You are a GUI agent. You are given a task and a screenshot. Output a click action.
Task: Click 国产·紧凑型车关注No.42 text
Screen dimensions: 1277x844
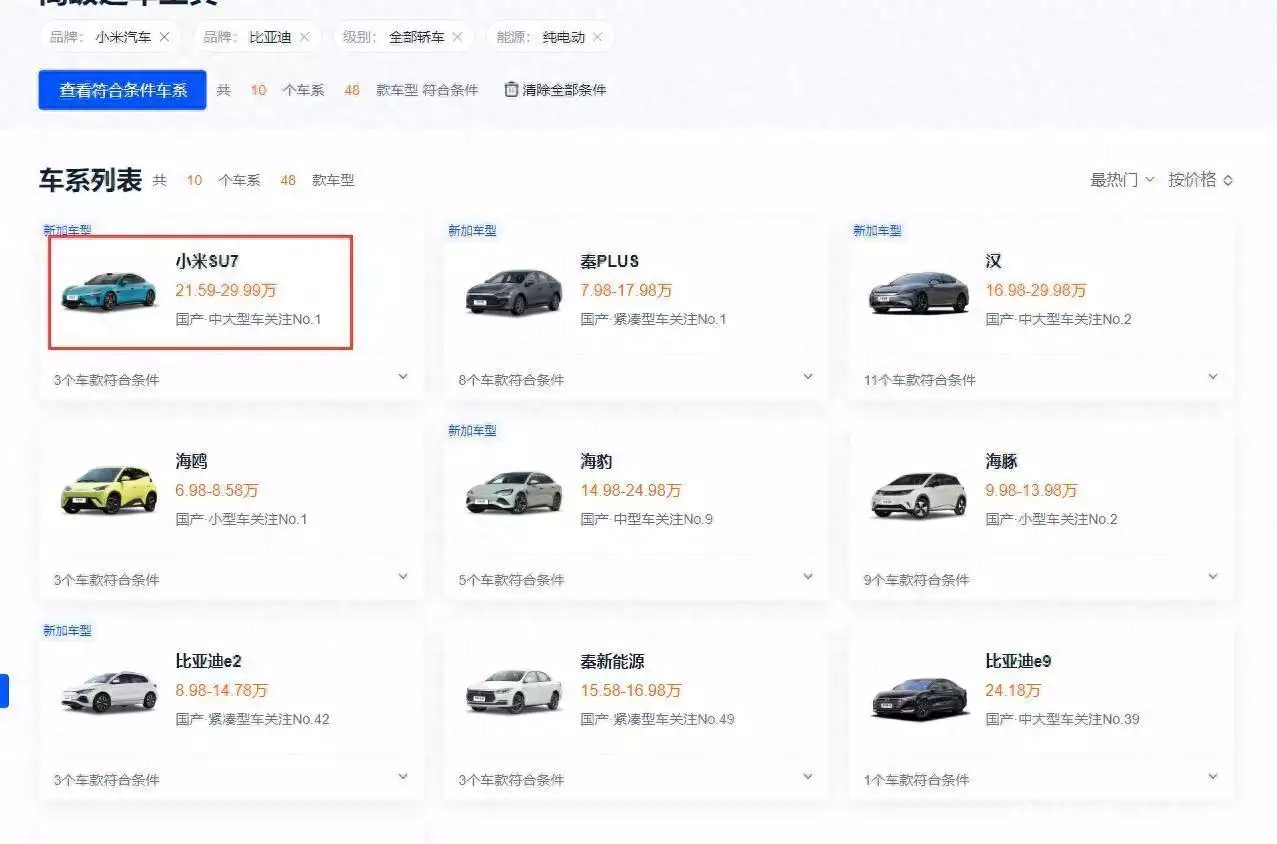253,719
